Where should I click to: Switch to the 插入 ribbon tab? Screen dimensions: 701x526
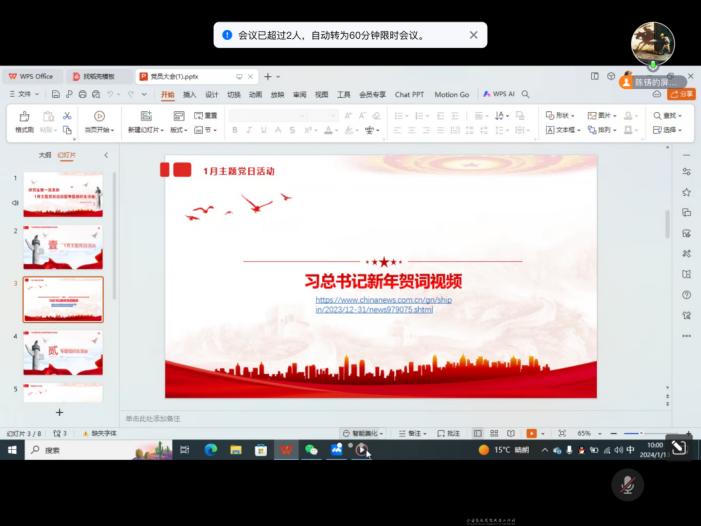click(x=189, y=94)
